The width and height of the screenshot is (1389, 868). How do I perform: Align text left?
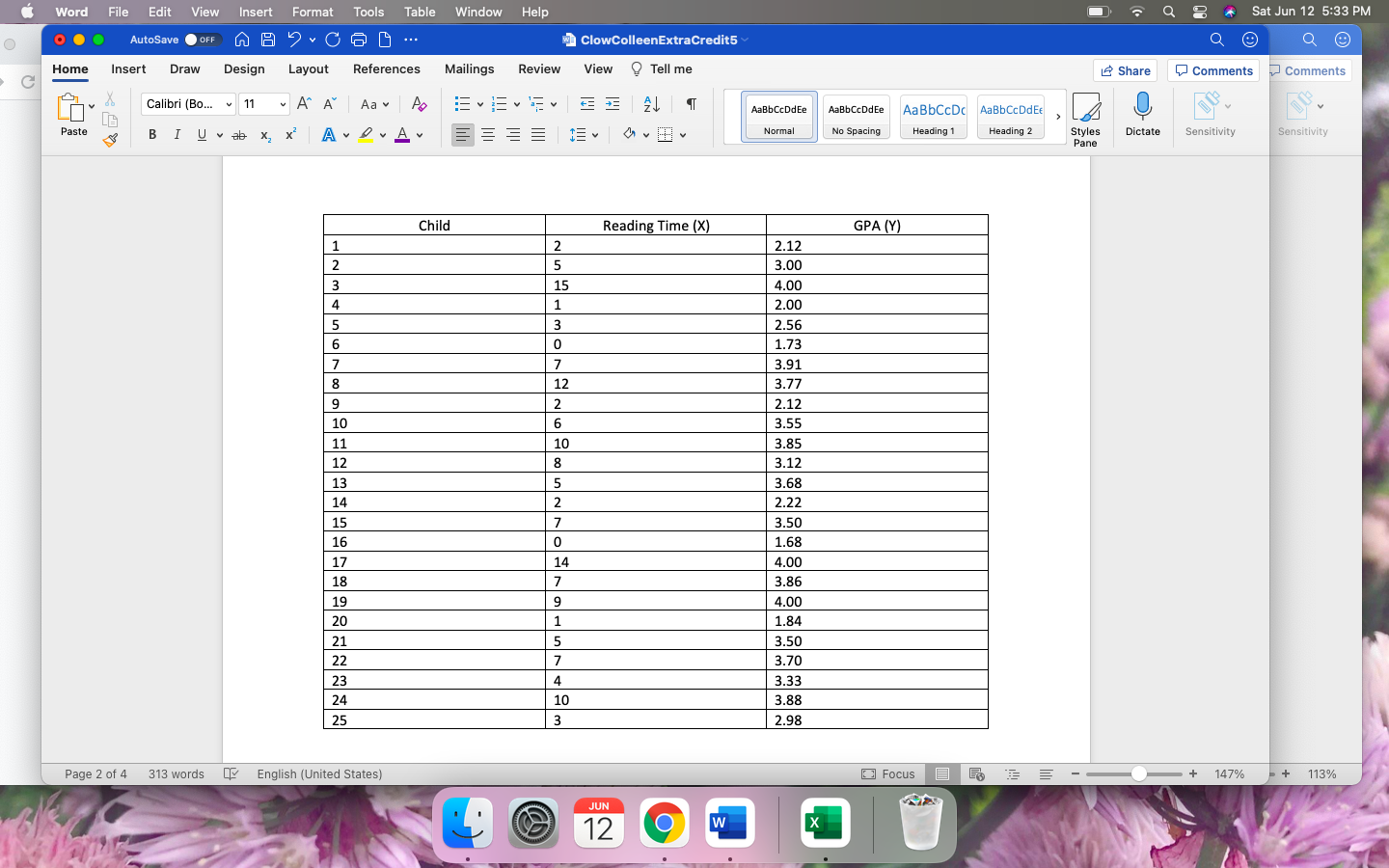point(463,135)
